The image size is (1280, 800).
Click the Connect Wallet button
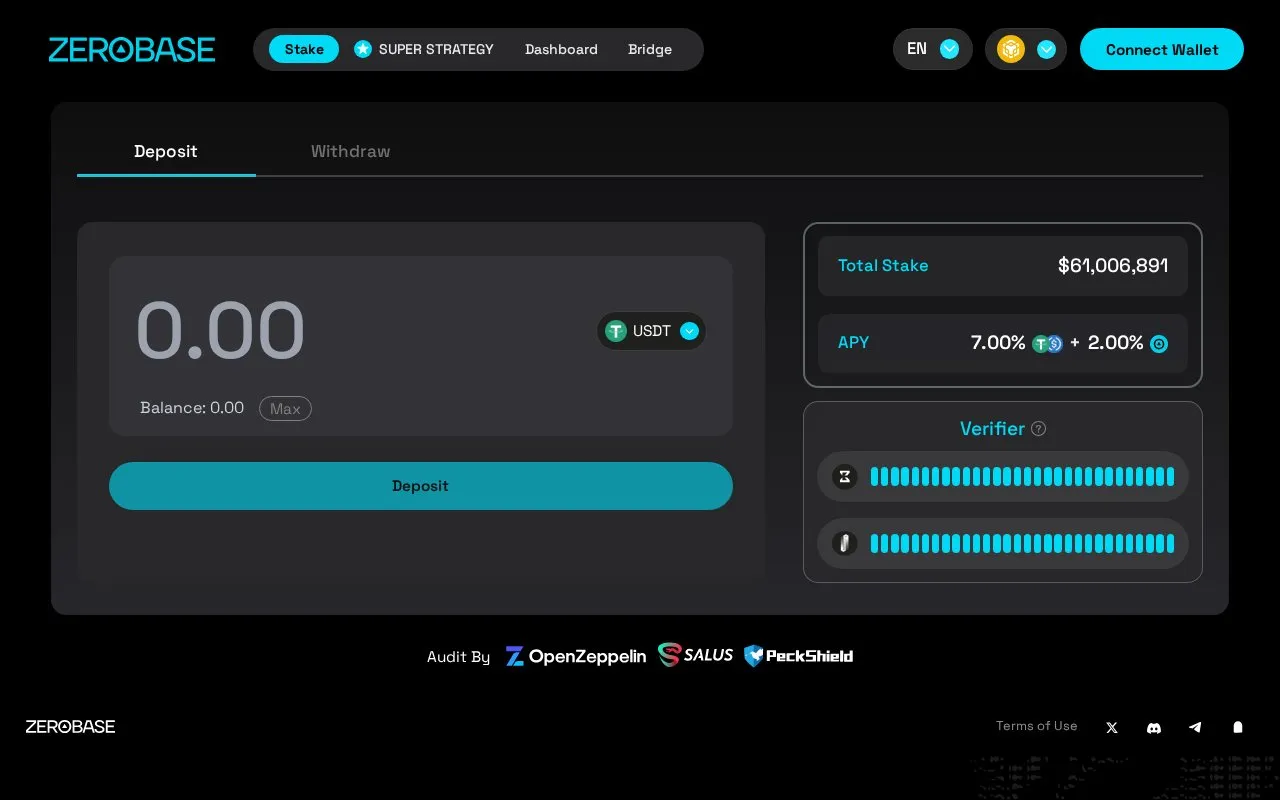(1162, 49)
